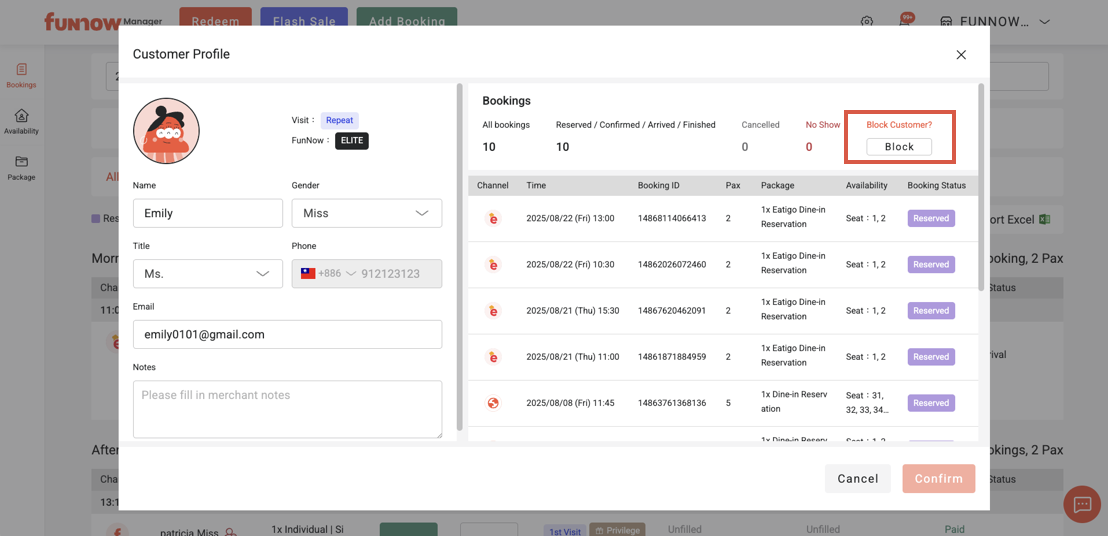Open the phone country code selector
This screenshot has height=536, width=1108.
click(328, 274)
